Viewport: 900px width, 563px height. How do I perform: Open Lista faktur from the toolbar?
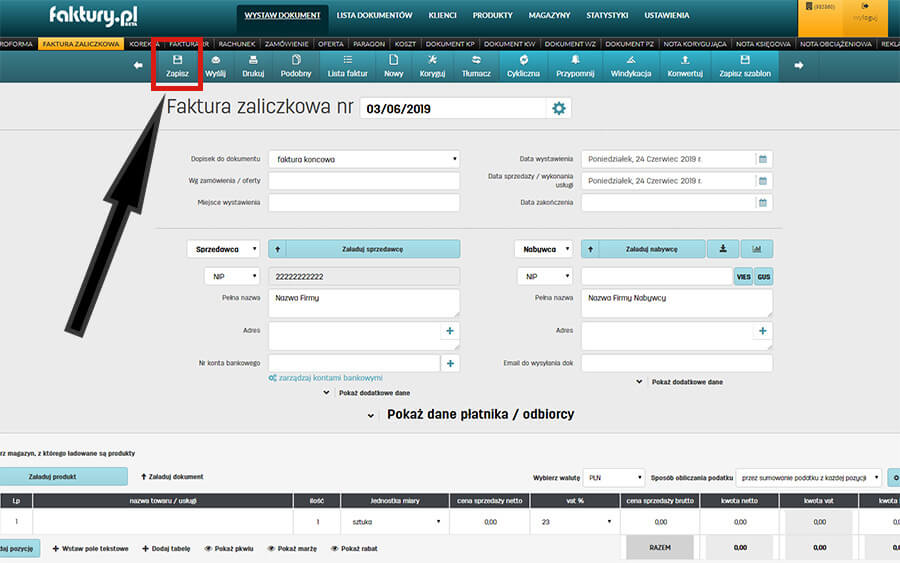tap(347, 66)
